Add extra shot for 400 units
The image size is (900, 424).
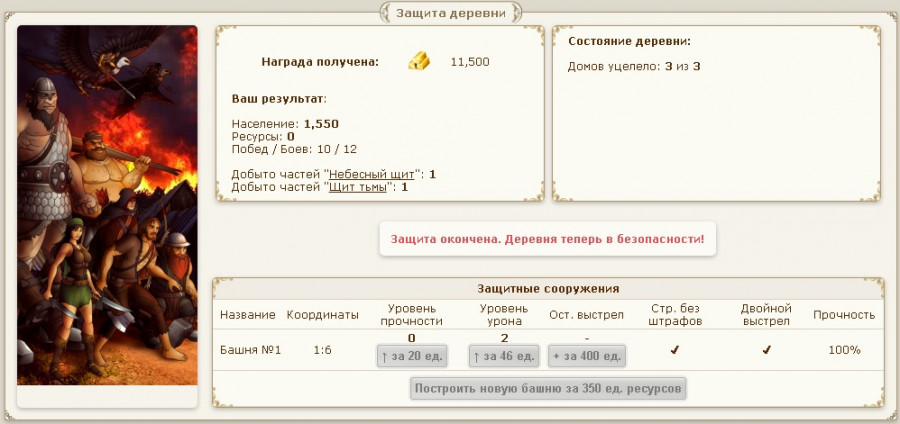coord(587,356)
